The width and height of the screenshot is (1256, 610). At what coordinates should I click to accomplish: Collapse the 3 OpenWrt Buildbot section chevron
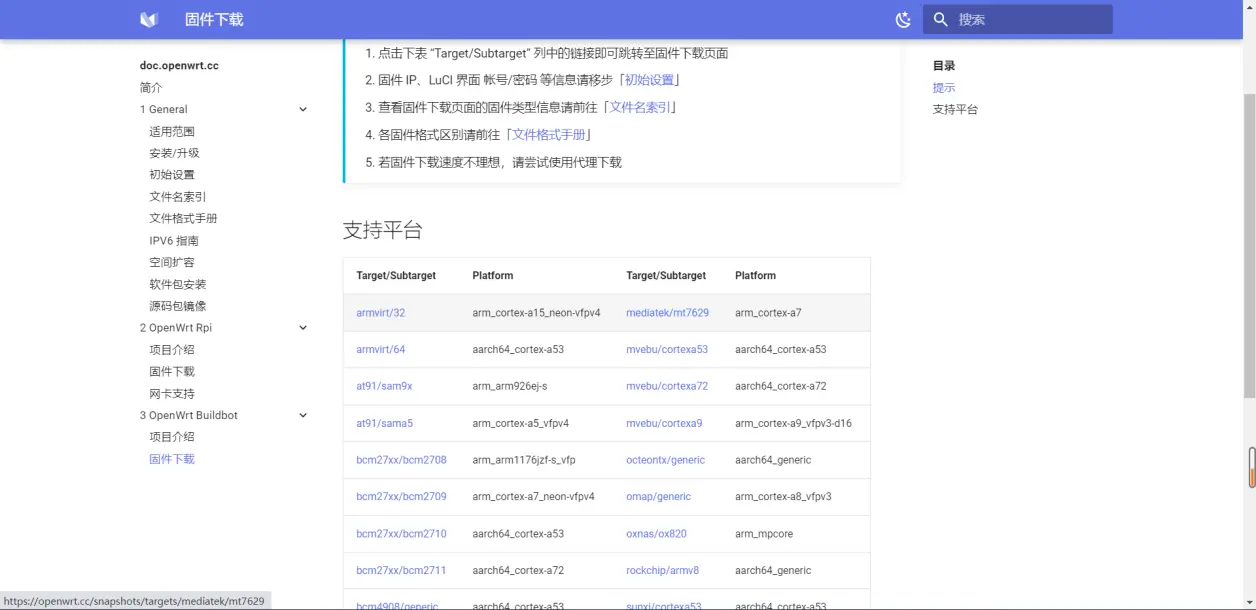click(x=303, y=415)
